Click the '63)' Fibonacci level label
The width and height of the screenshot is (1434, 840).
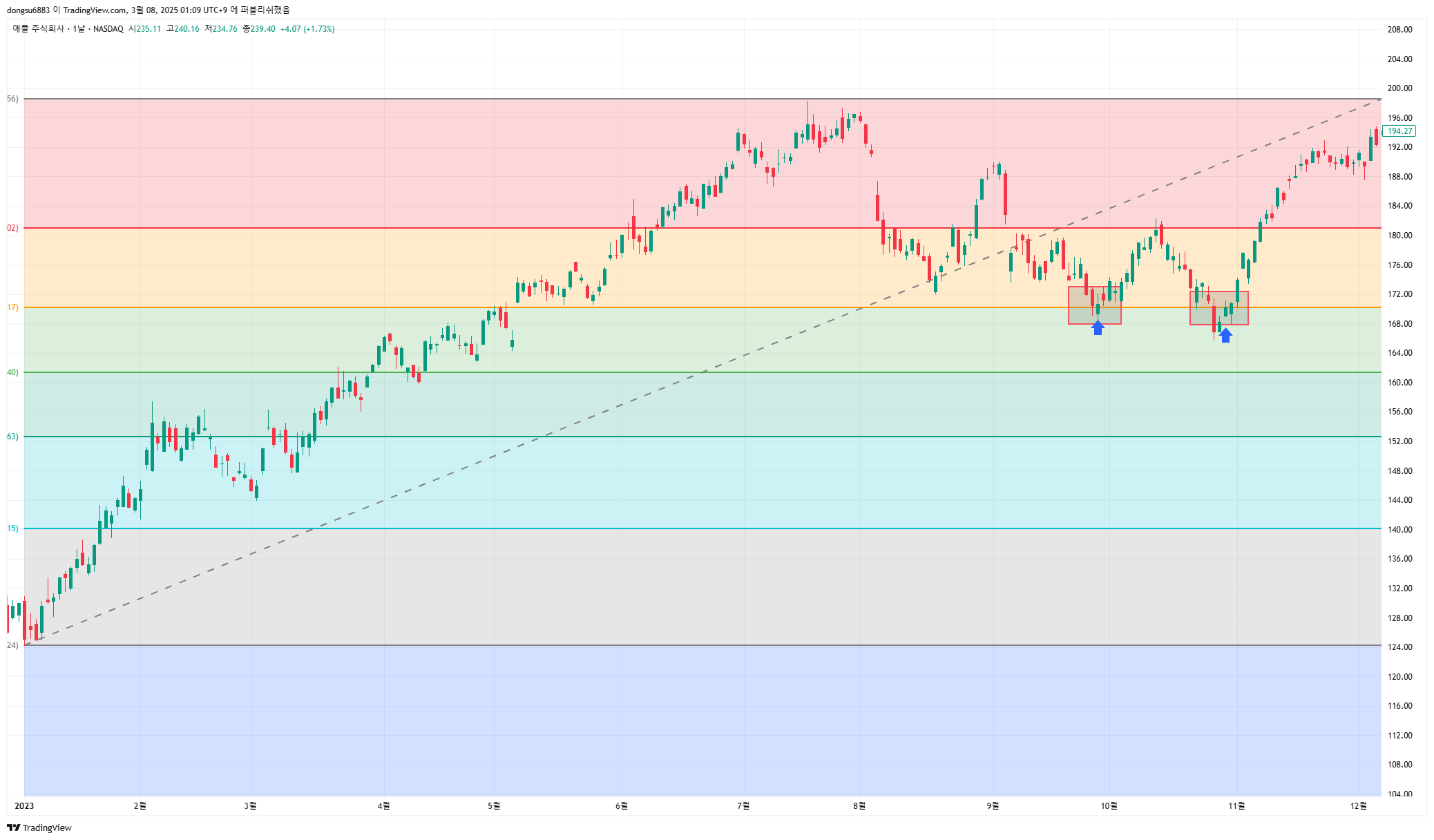[12, 437]
